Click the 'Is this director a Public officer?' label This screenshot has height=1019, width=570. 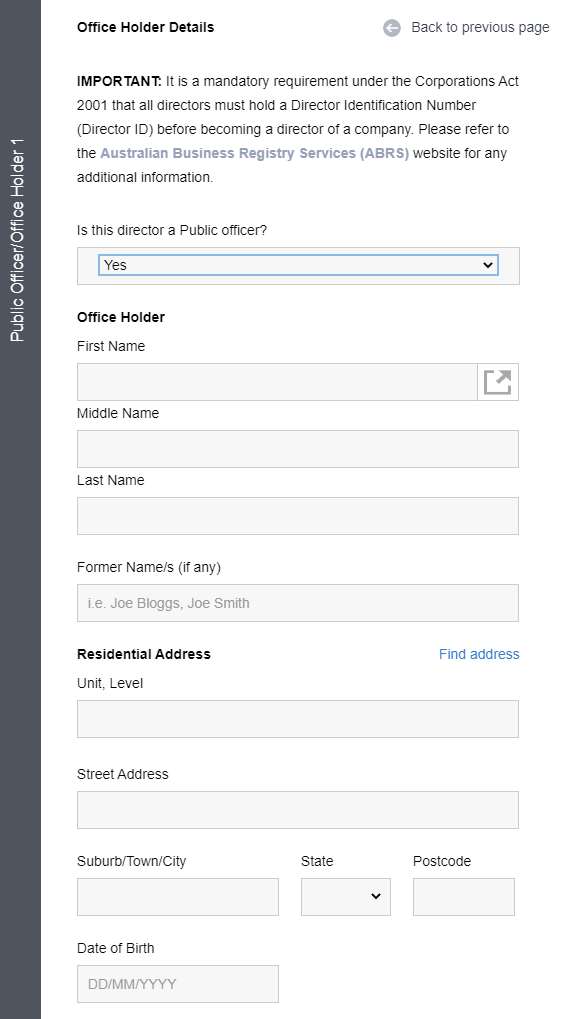172,230
